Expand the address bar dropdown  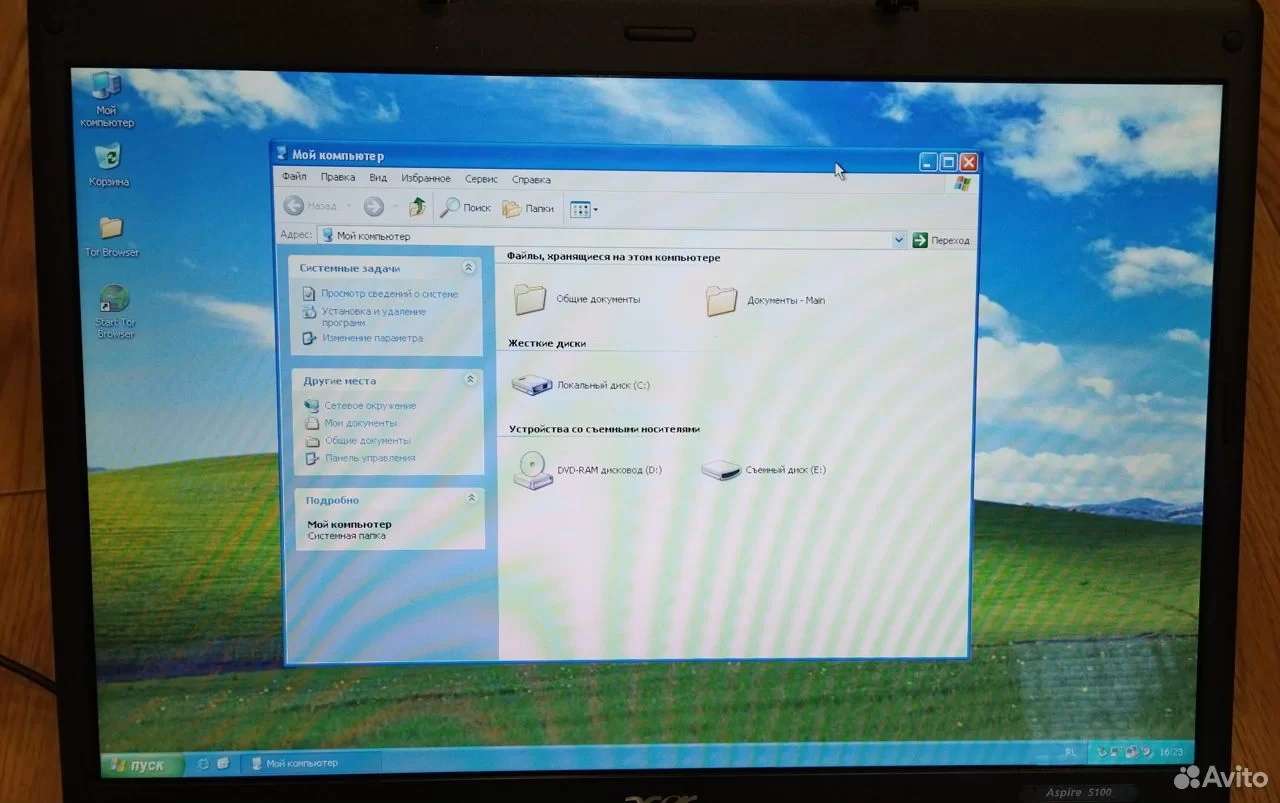pyautogui.click(x=898, y=240)
